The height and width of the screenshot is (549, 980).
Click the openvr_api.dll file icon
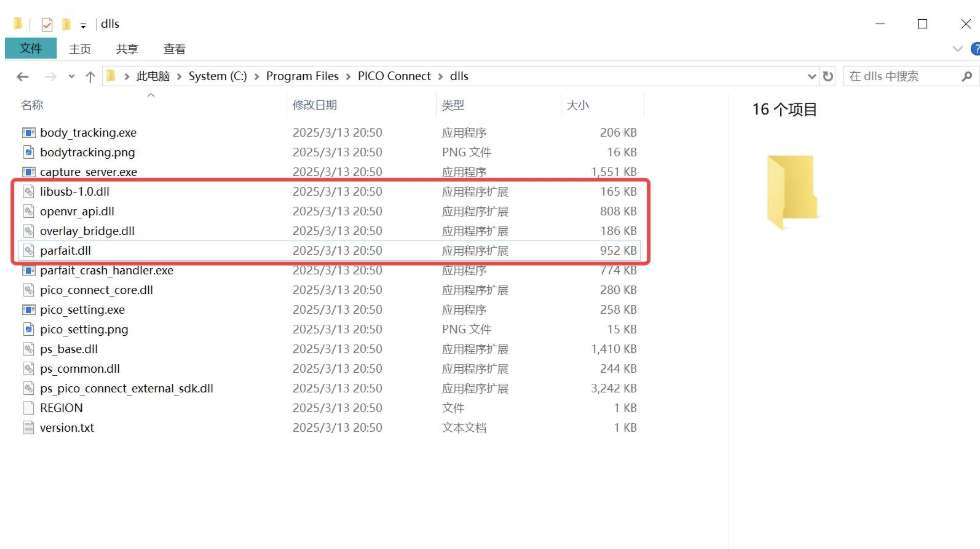28,211
